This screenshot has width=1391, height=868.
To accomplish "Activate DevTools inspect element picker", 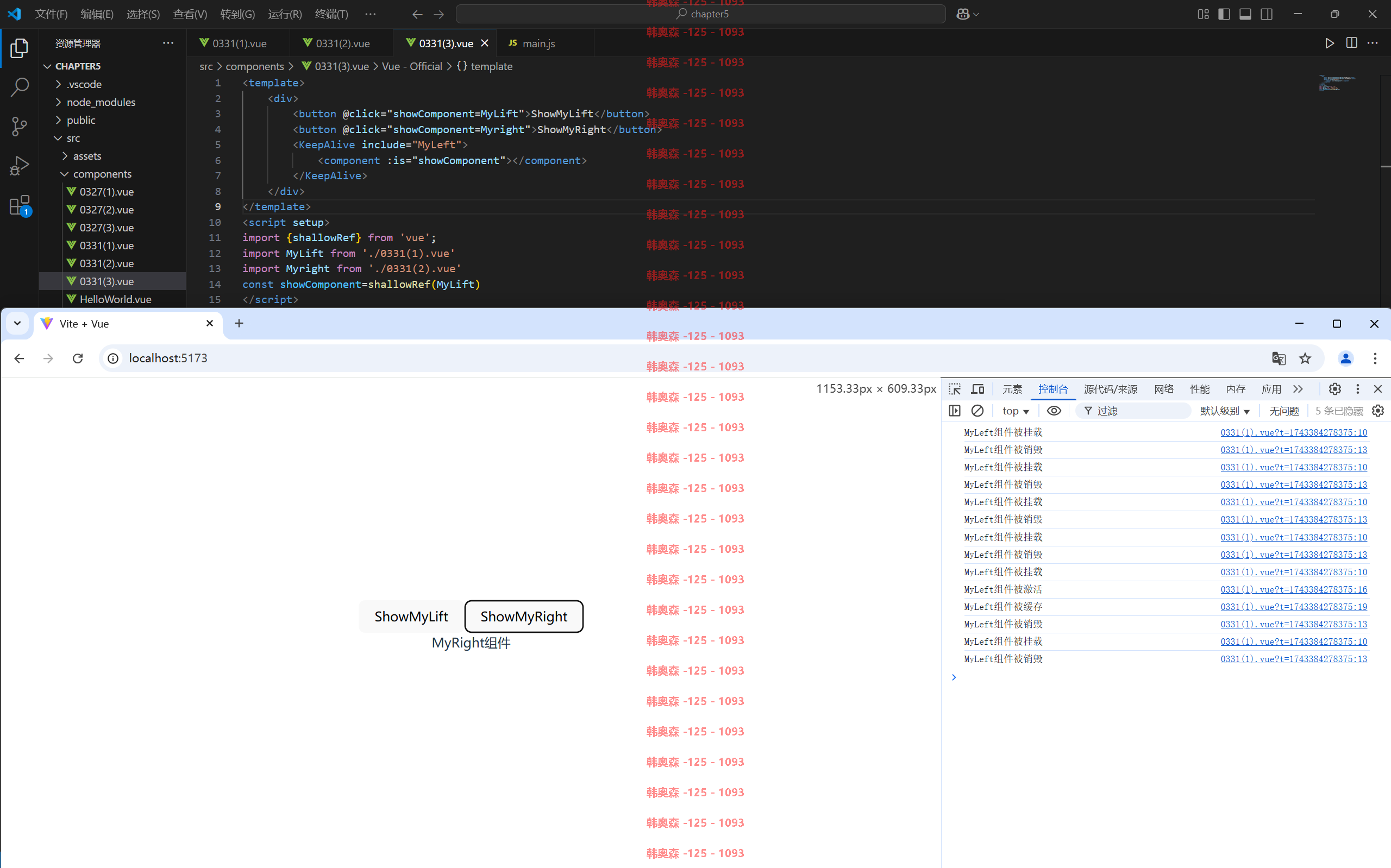I will (x=955, y=389).
